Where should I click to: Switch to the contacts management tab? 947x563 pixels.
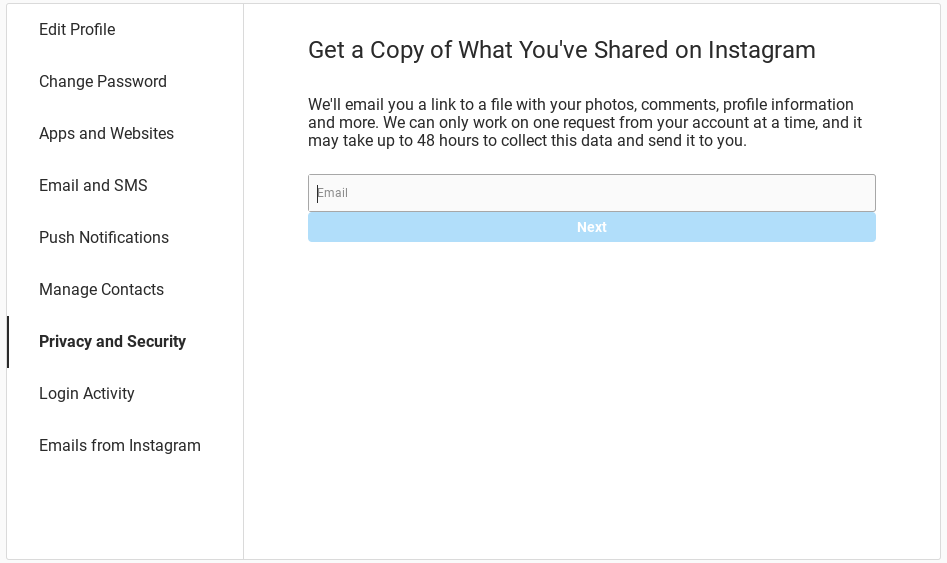(x=101, y=290)
